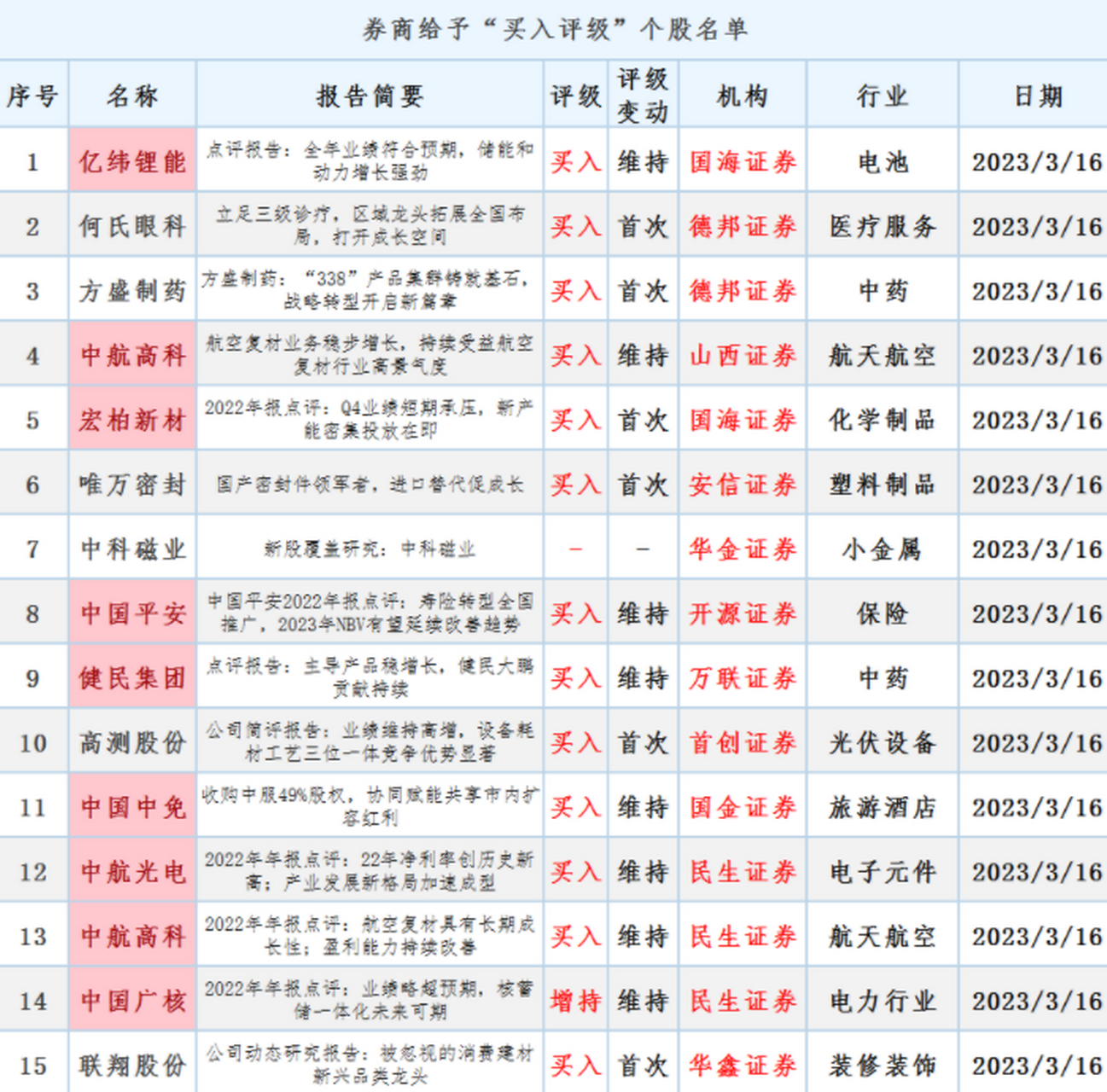Click the industry cell 电池
Screen dimensions: 1107x1092
click(883, 161)
